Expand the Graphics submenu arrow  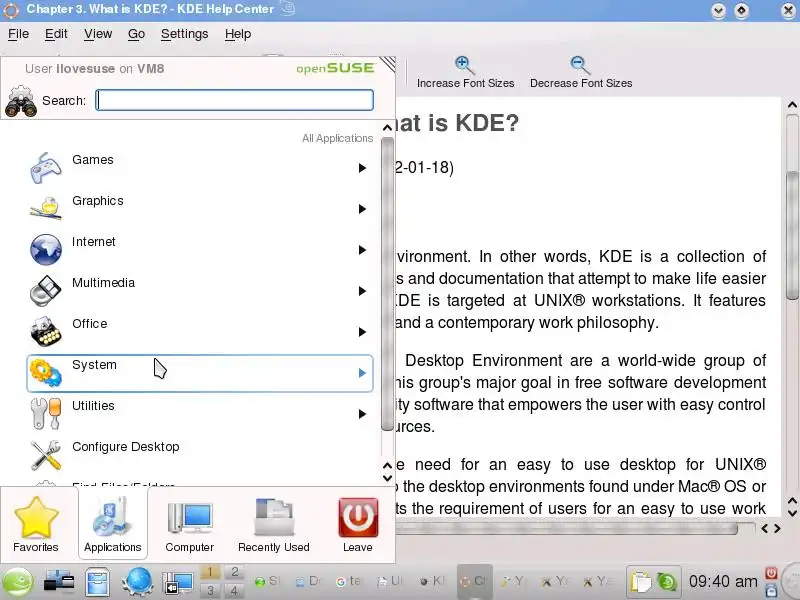[362, 209]
